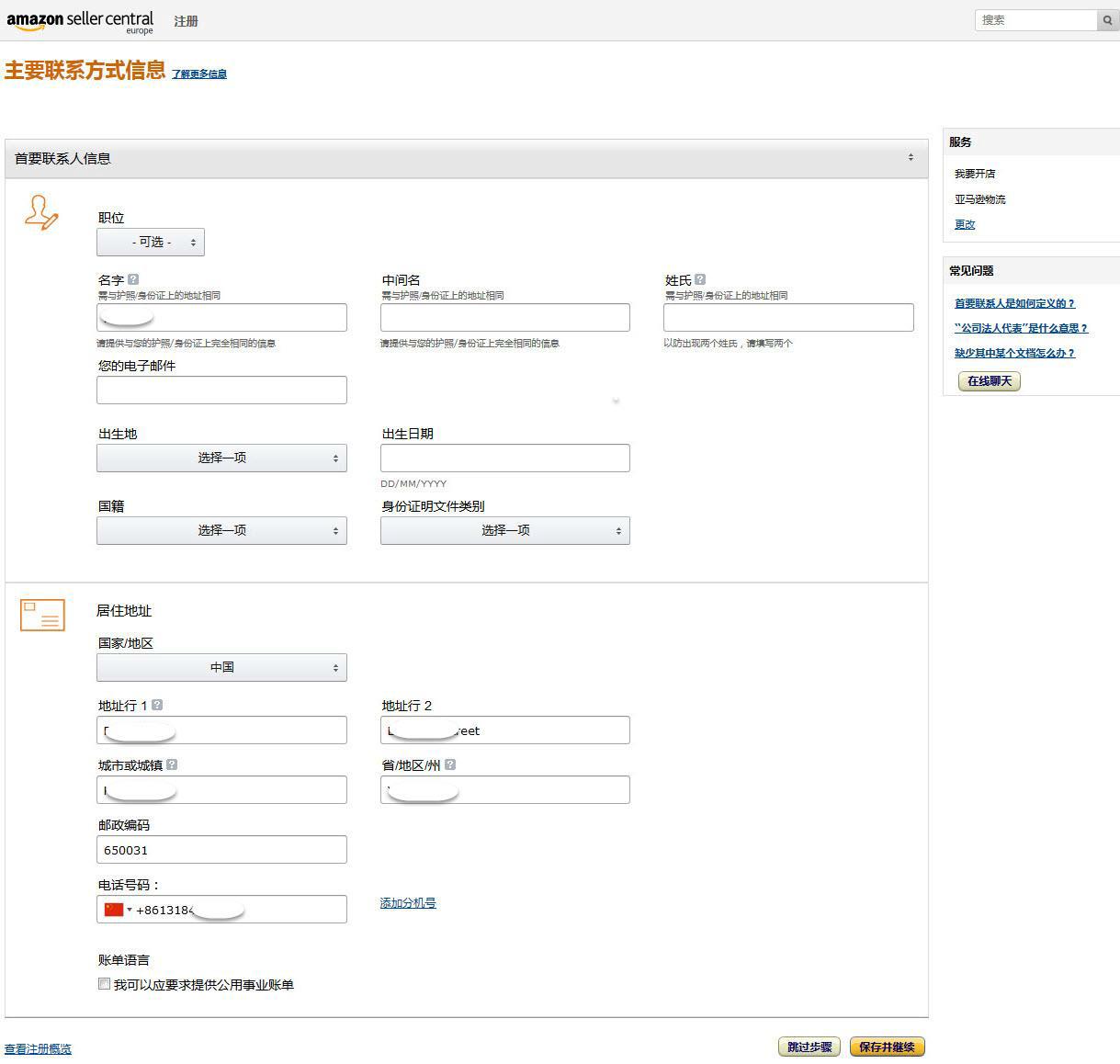Open the 添加分机号 link
Screen dimensions: 1120x1064
click(x=407, y=903)
